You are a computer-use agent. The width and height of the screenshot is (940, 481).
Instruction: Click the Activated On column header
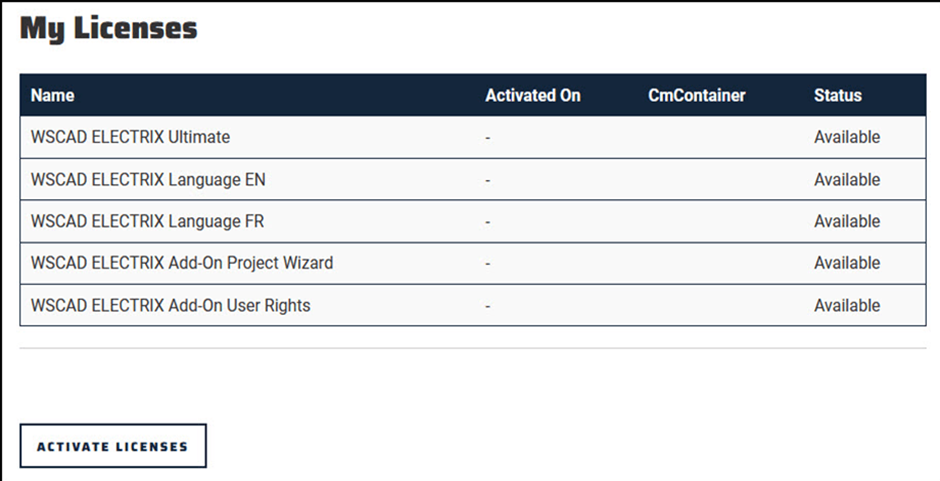[x=533, y=95]
